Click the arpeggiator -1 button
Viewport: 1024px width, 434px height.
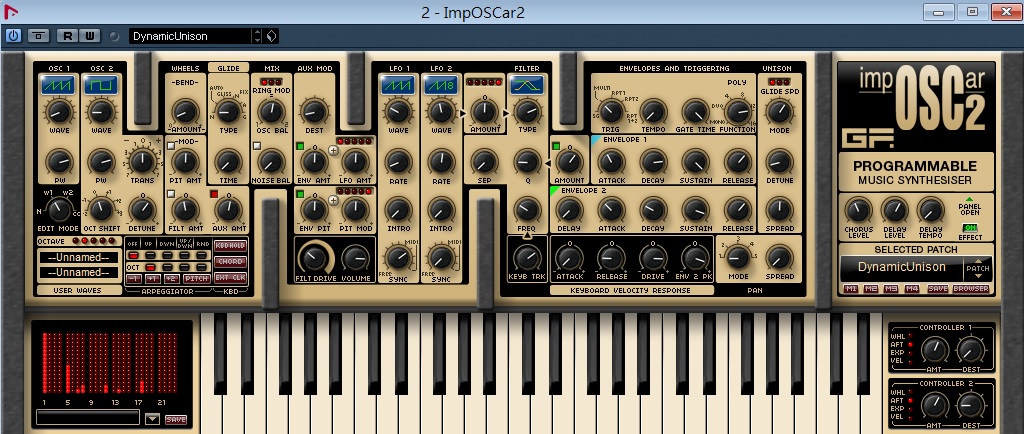[133, 279]
